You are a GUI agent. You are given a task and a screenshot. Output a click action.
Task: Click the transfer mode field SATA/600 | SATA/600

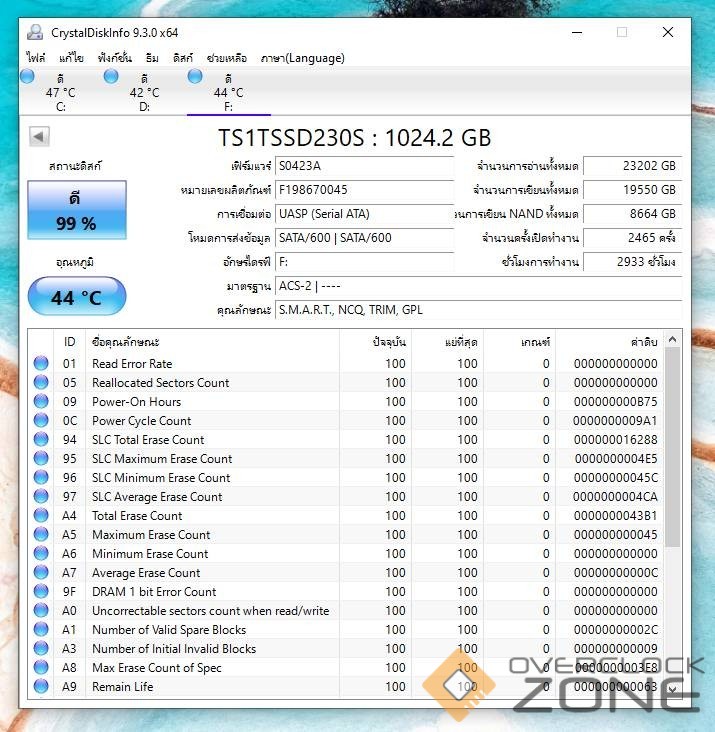(x=365, y=238)
